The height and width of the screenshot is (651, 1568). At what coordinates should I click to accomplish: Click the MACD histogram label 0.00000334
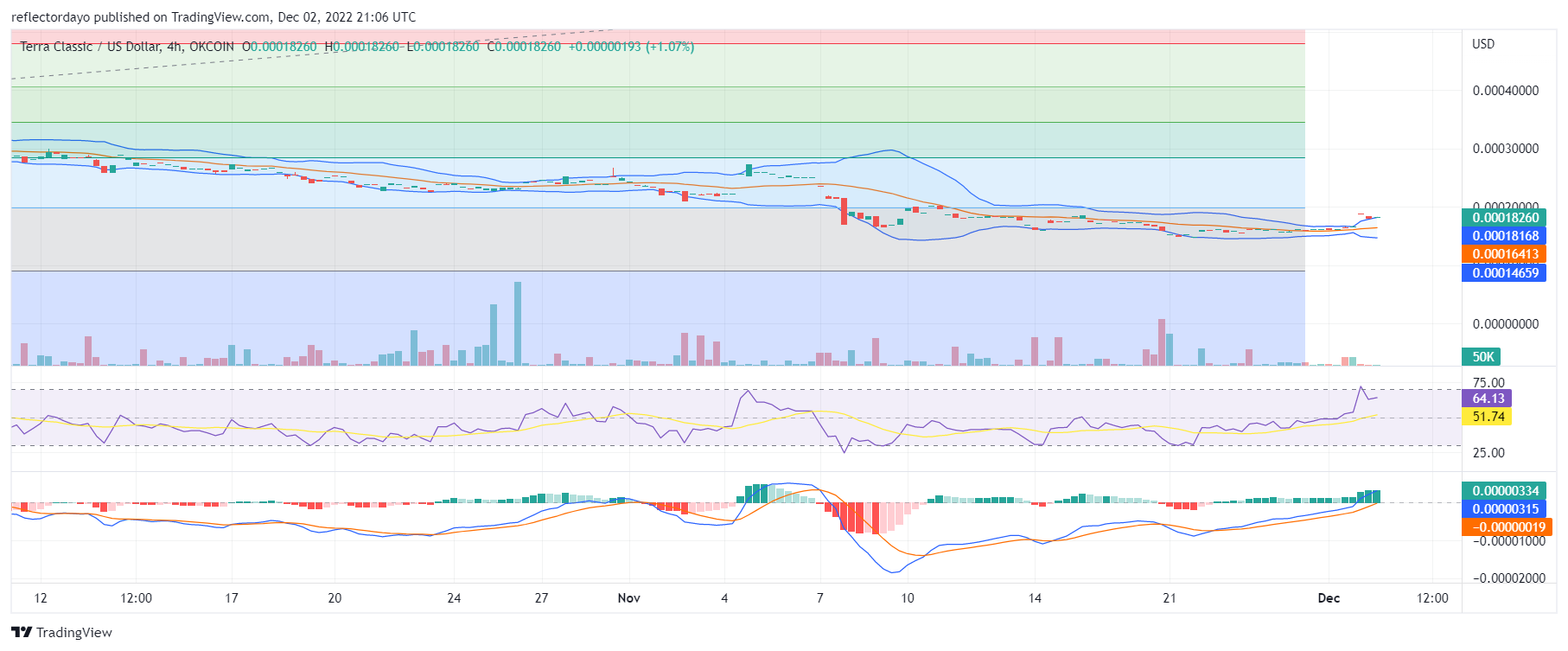point(1504,491)
